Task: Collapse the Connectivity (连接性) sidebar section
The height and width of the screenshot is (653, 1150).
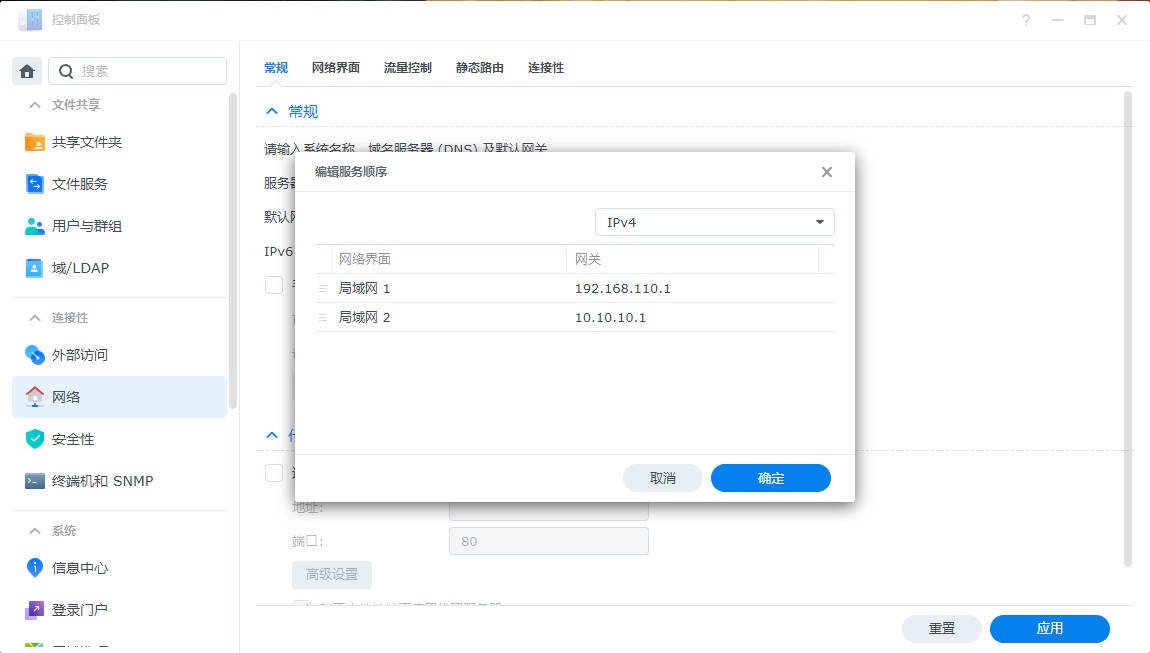Action: coord(35,318)
